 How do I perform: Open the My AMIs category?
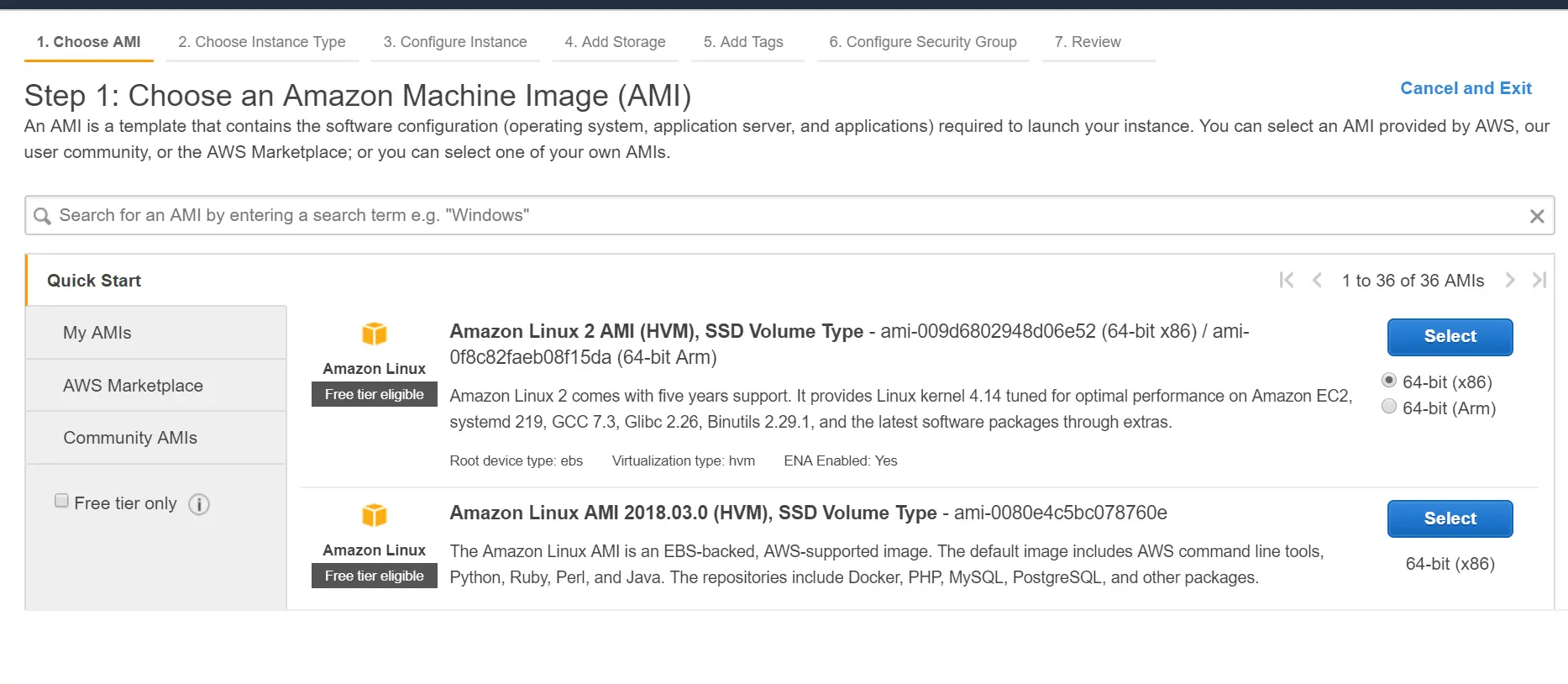pyautogui.click(x=156, y=333)
